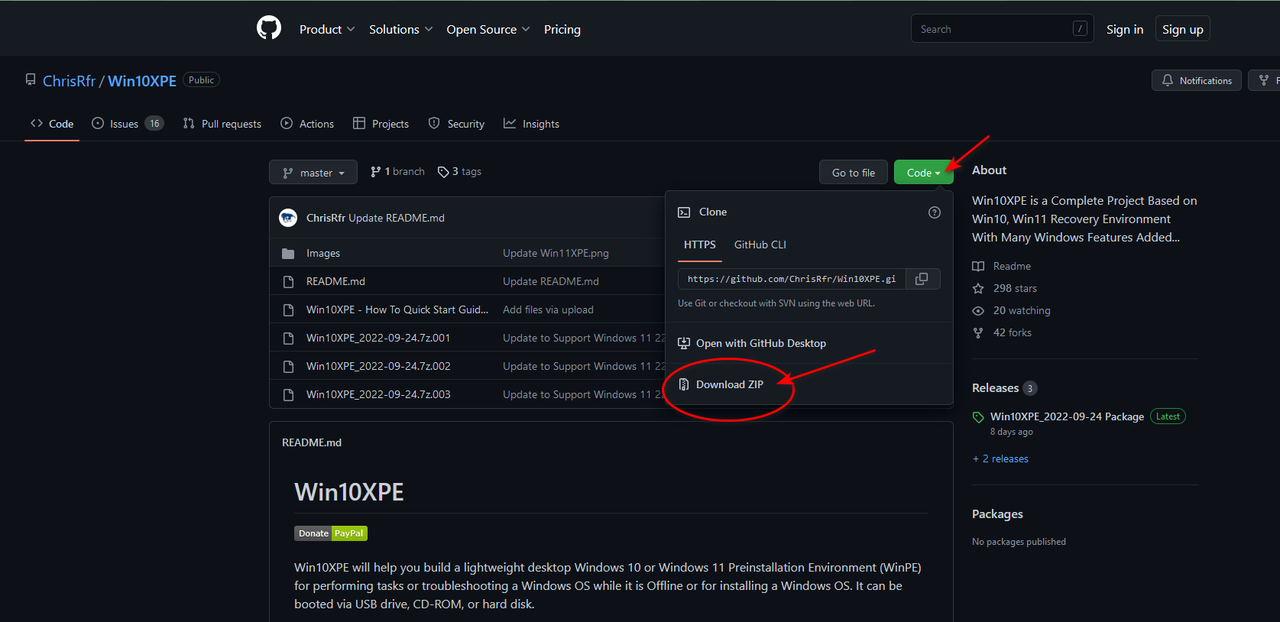Screen dimensions: 1280x622
Task: View the 3 tags link
Action: 460,172
